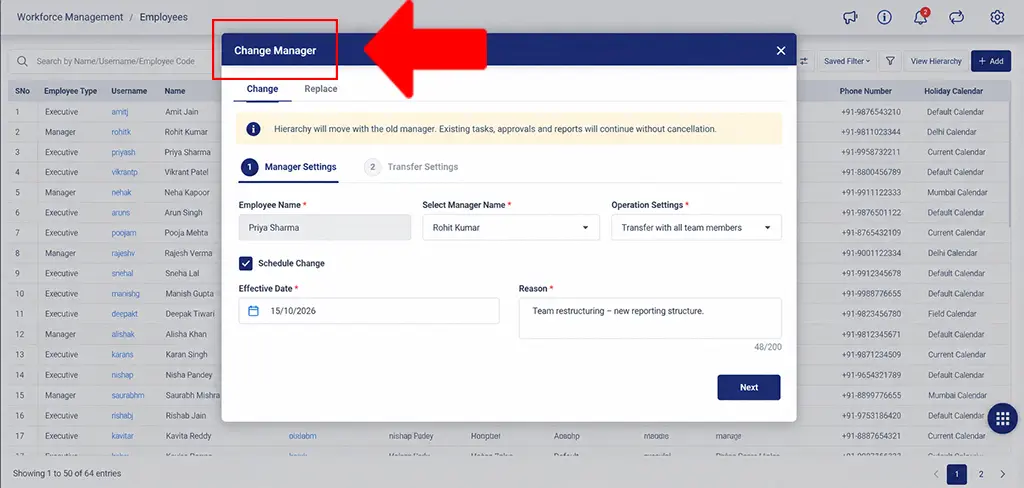Select the Mumbai Calendar cell for Neha Kapoor
This screenshot has height=488, width=1024.
coord(957,193)
